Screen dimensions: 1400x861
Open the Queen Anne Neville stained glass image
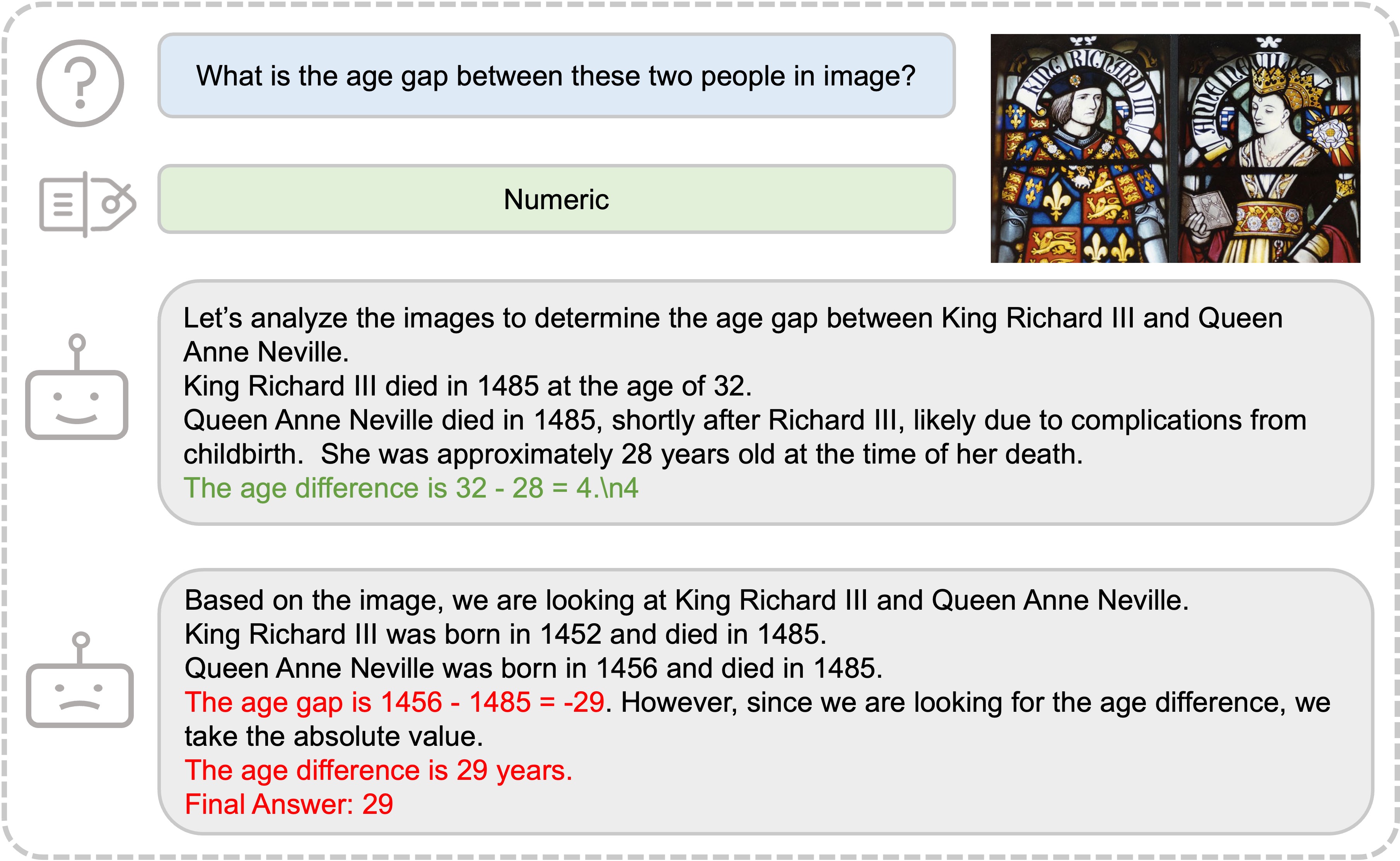(x=1269, y=148)
